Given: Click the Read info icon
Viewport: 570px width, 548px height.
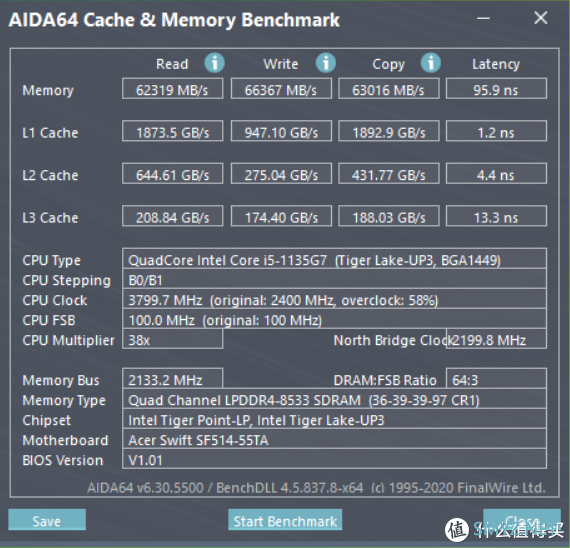Looking at the screenshot, I should [x=214, y=63].
